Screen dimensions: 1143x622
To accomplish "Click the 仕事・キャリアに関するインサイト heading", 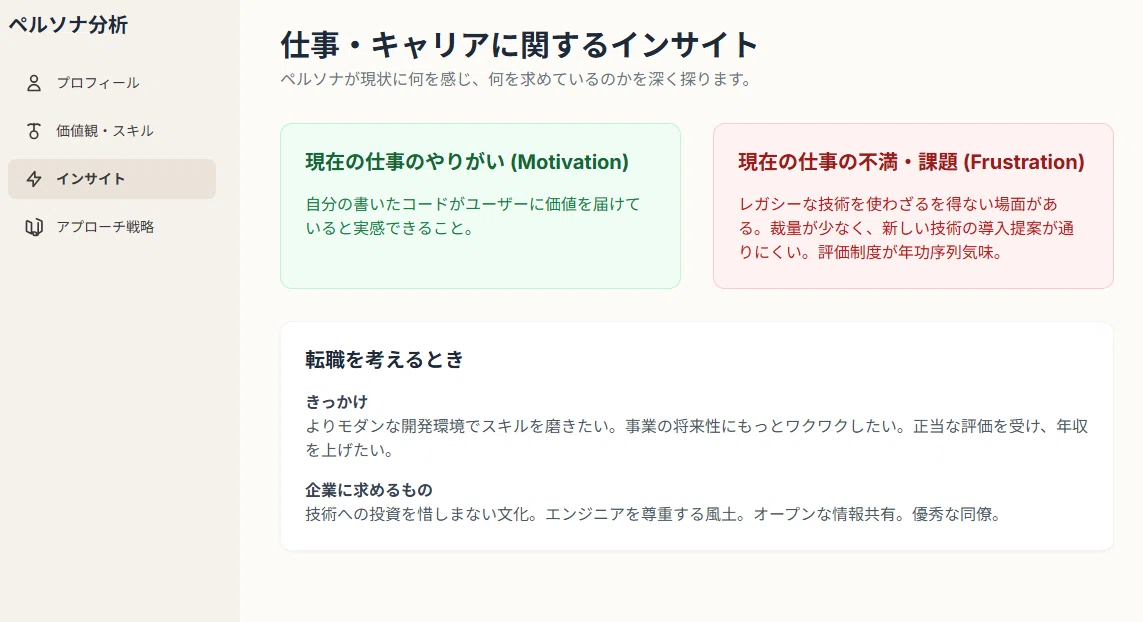I will tap(520, 44).
